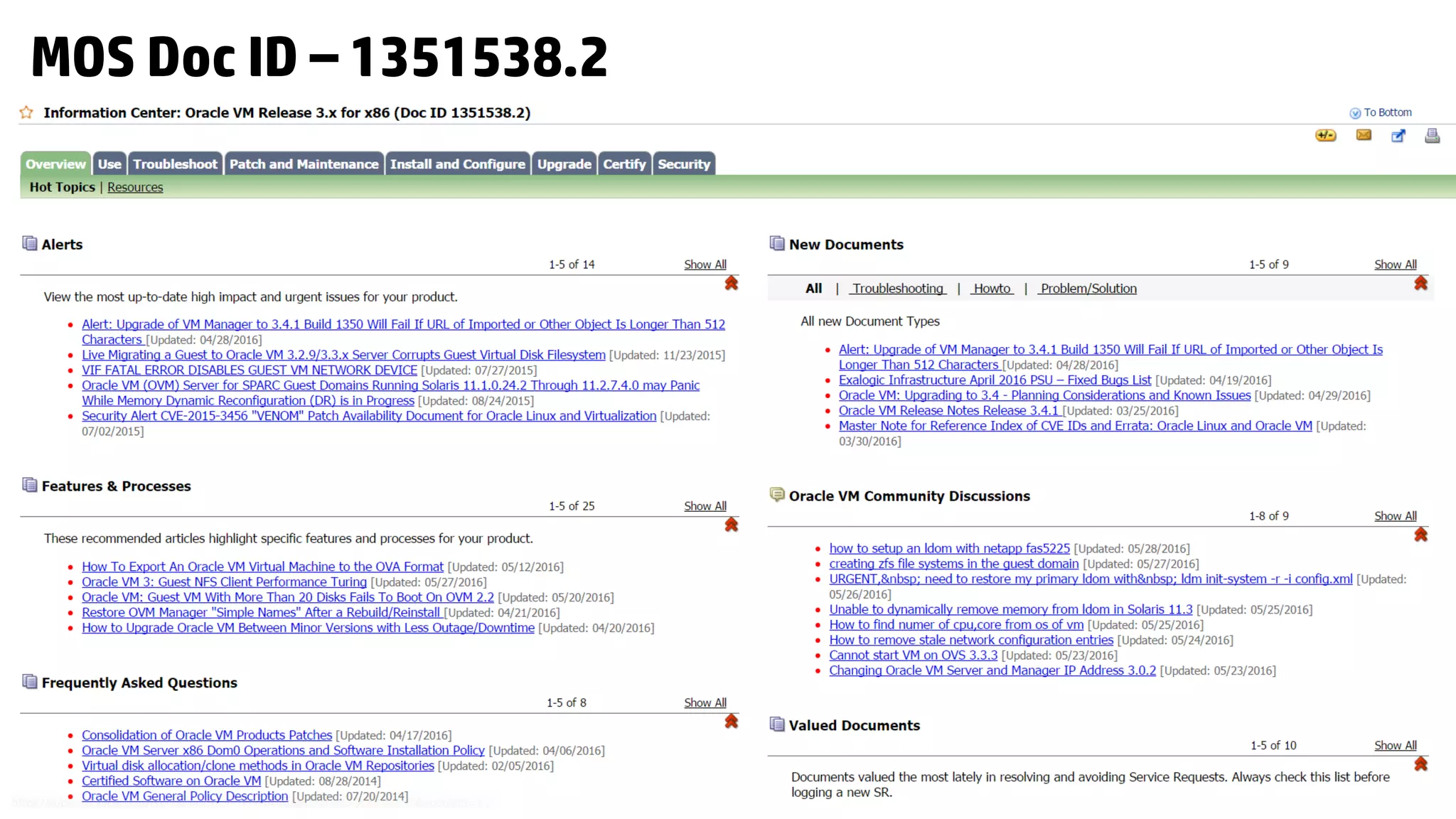Open Cannot start VM on OVS 3.3.3
This screenshot has width=1456, height=819.
914,655
